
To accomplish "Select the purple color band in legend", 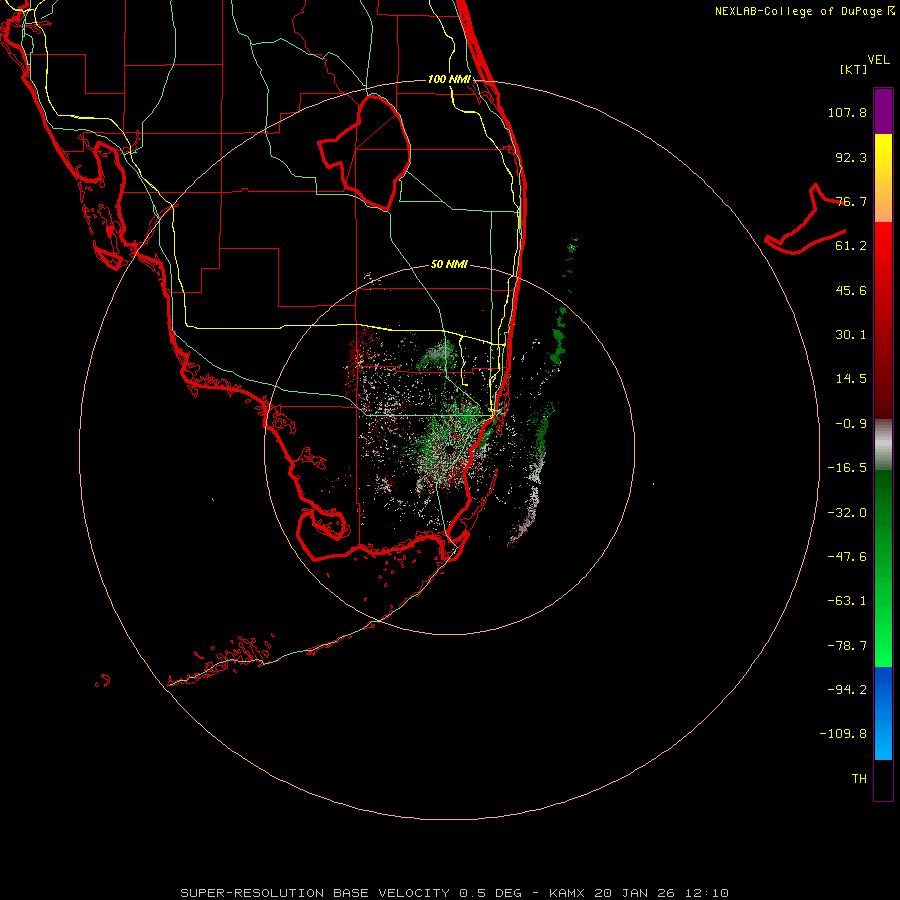I will coord(883,112).
